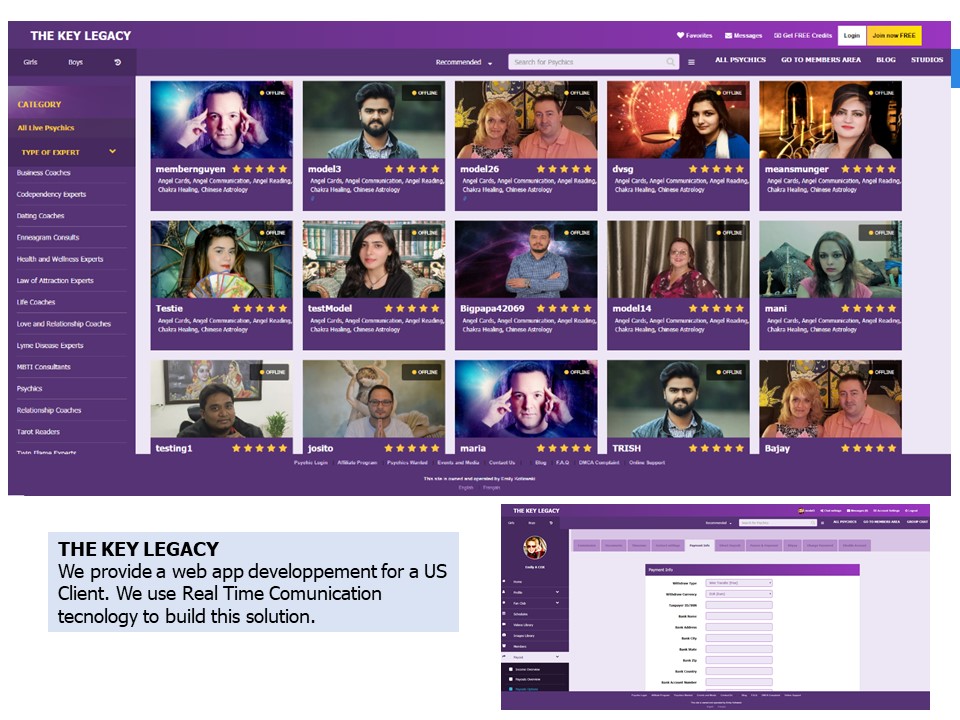The height and width of the screenshot is (720, 960).
Task: Open Messages envelope link
Action: (743, 36)
